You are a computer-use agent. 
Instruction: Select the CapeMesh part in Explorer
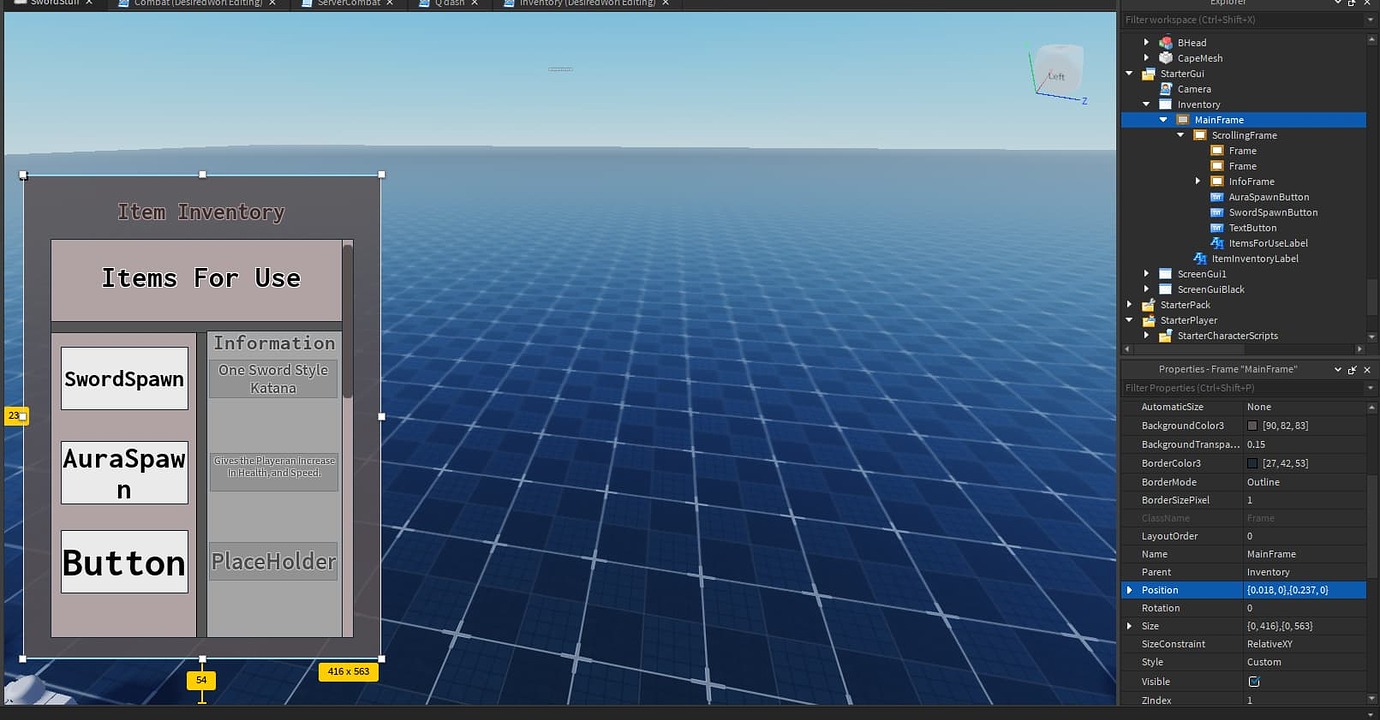point(1200,58)
